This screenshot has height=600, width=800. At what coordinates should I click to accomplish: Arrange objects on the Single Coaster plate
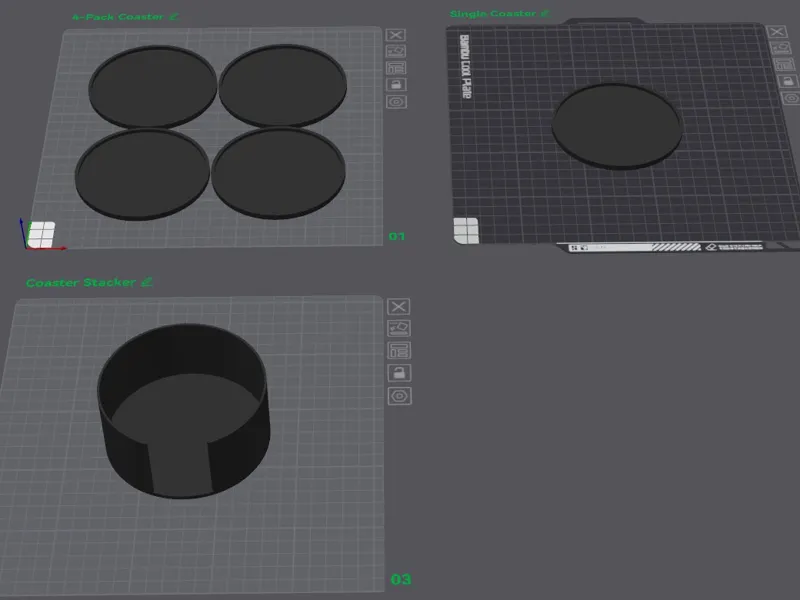(x=783, y=64)
